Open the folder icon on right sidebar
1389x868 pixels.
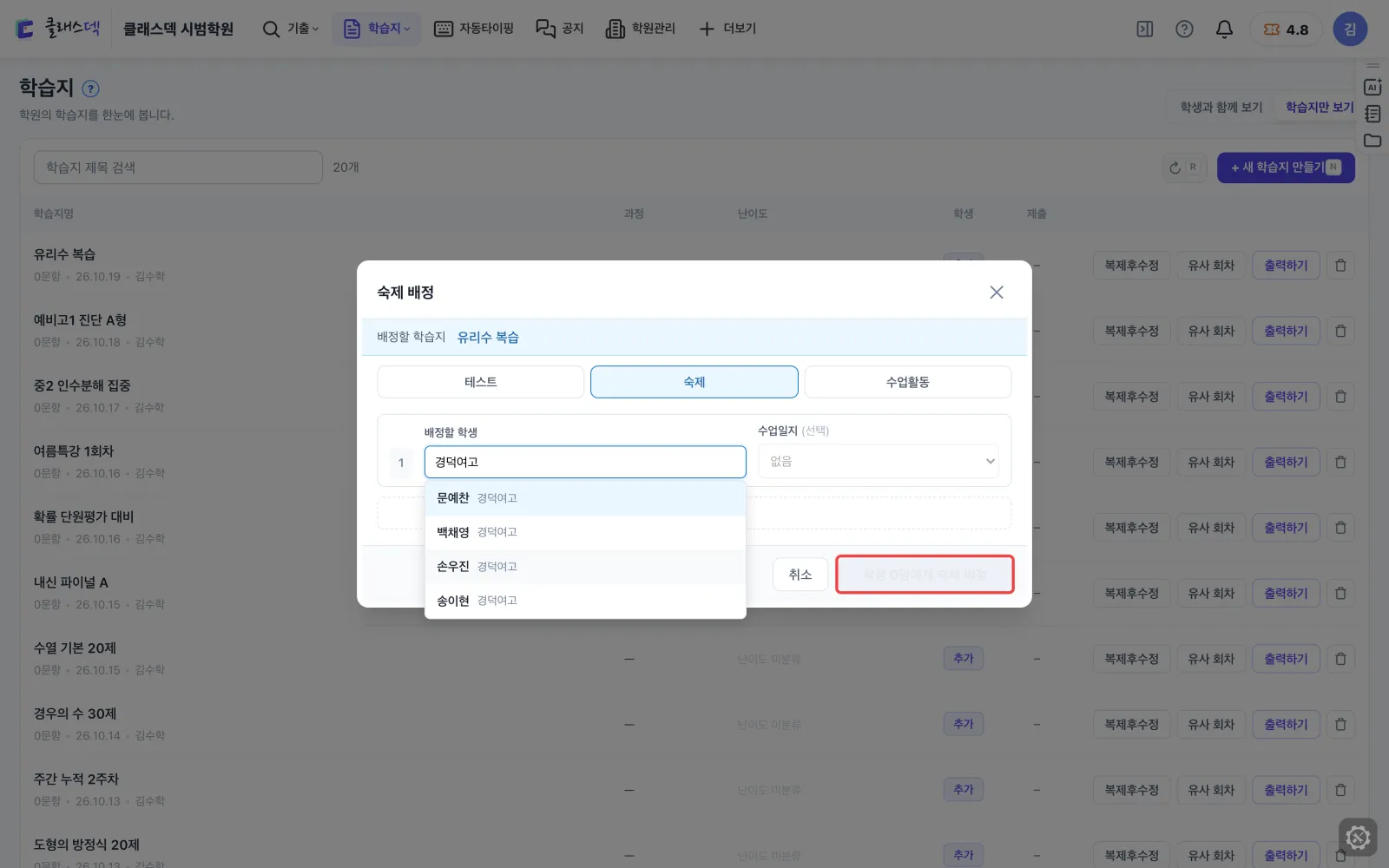click(1373, 141)
